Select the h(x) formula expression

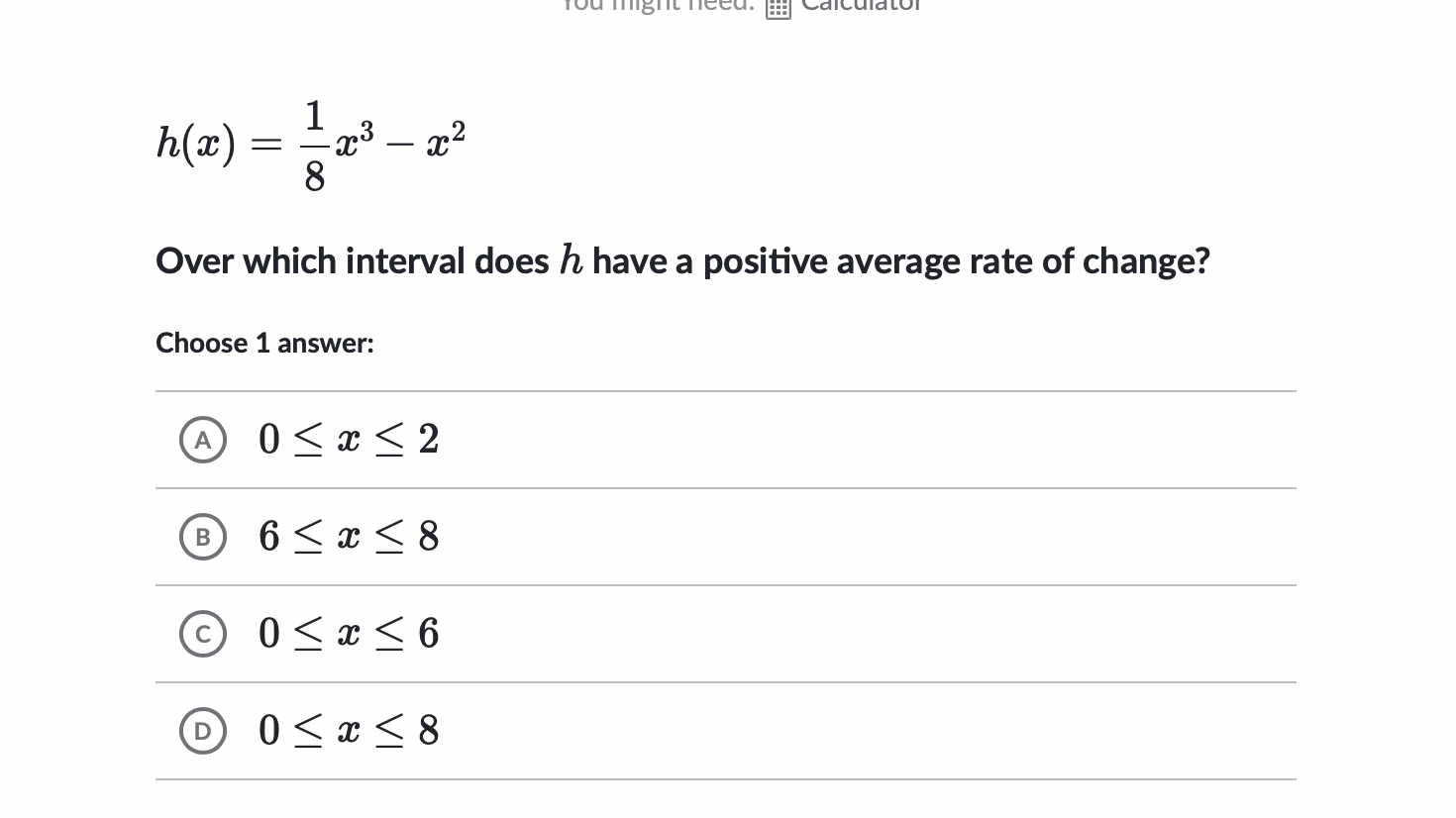click(309, 144)
